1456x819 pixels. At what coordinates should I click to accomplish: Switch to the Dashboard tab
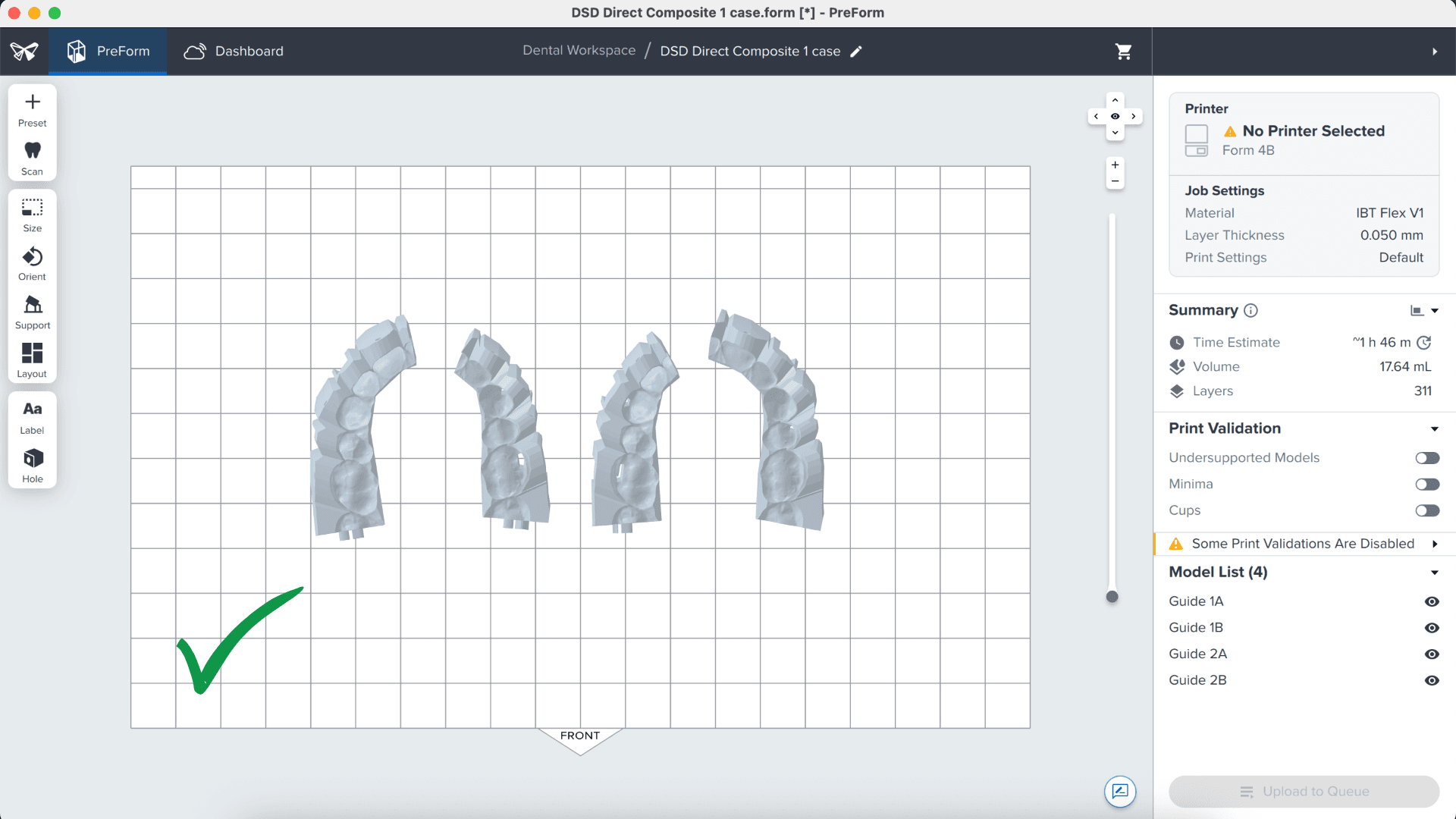coord(234,51)
